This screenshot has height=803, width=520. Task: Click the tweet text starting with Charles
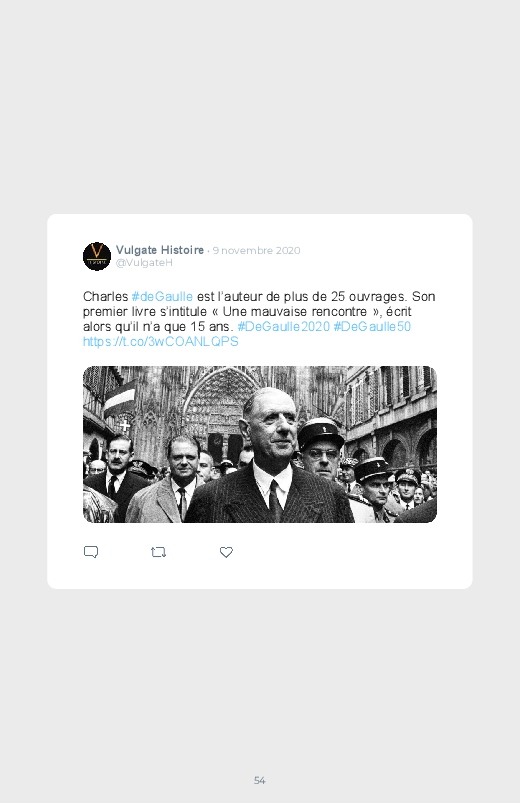[x=259, y=319]
